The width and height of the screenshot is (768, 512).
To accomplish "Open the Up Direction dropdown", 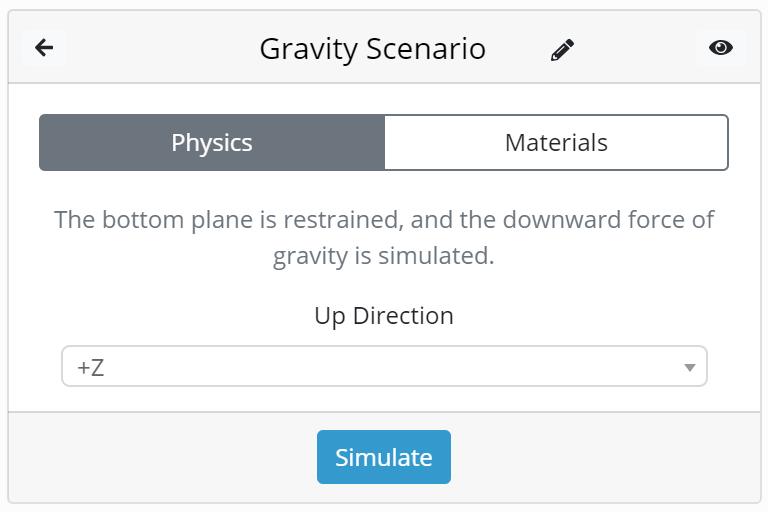I will (x=384, y=366).
